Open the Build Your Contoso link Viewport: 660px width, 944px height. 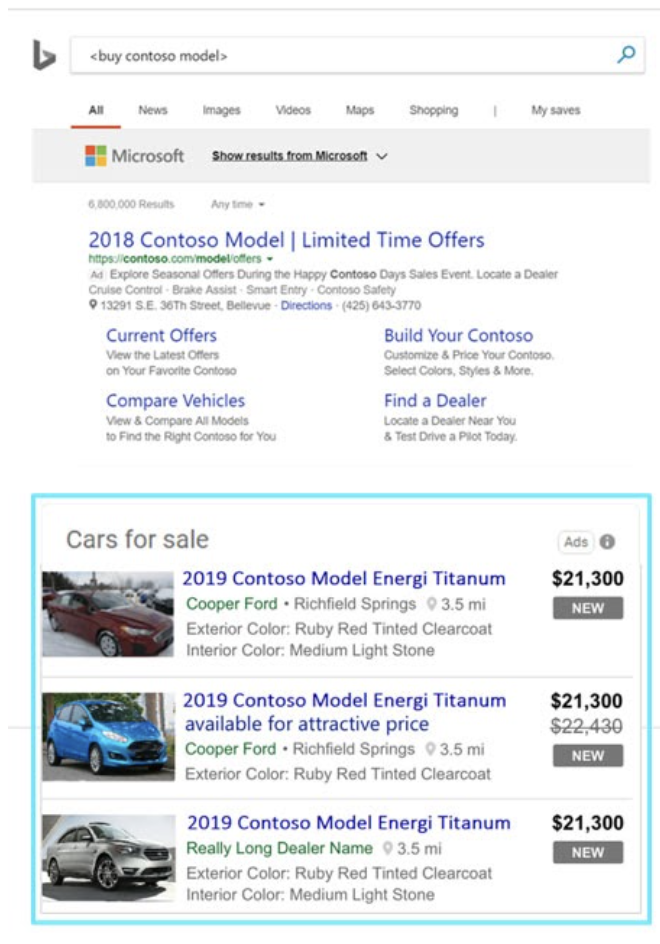(458, 335)
